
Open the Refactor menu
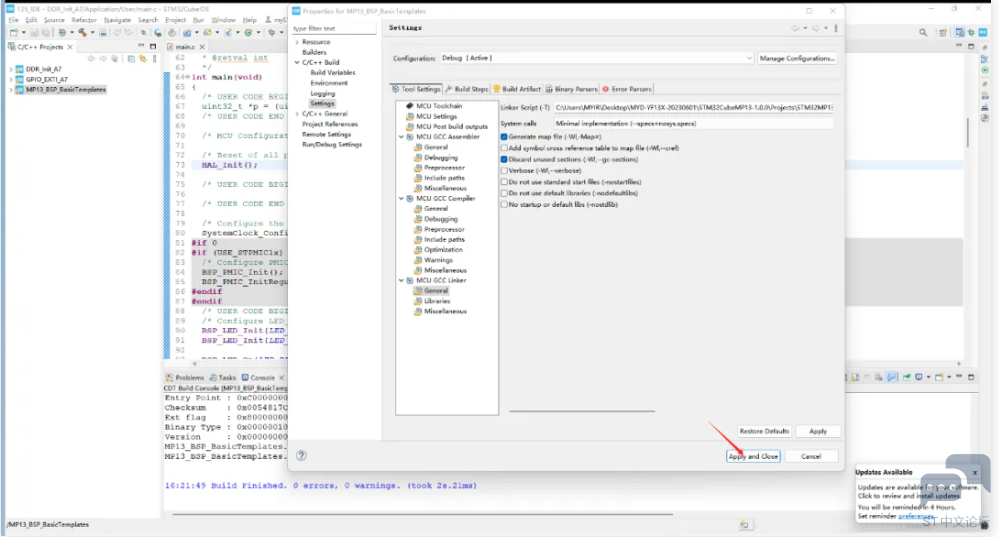click(x=84, y=20)
